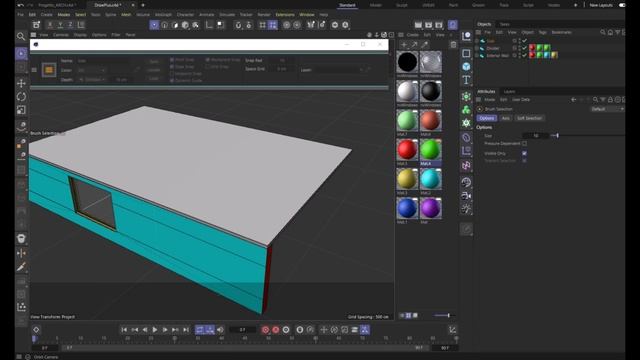Open the viewport Camera menu
The height and width of the screenshot is (360, 640).
(x=60, y=35)
